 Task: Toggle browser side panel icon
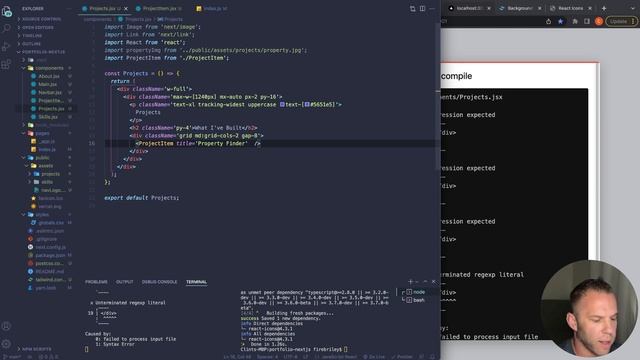[587, 21]
